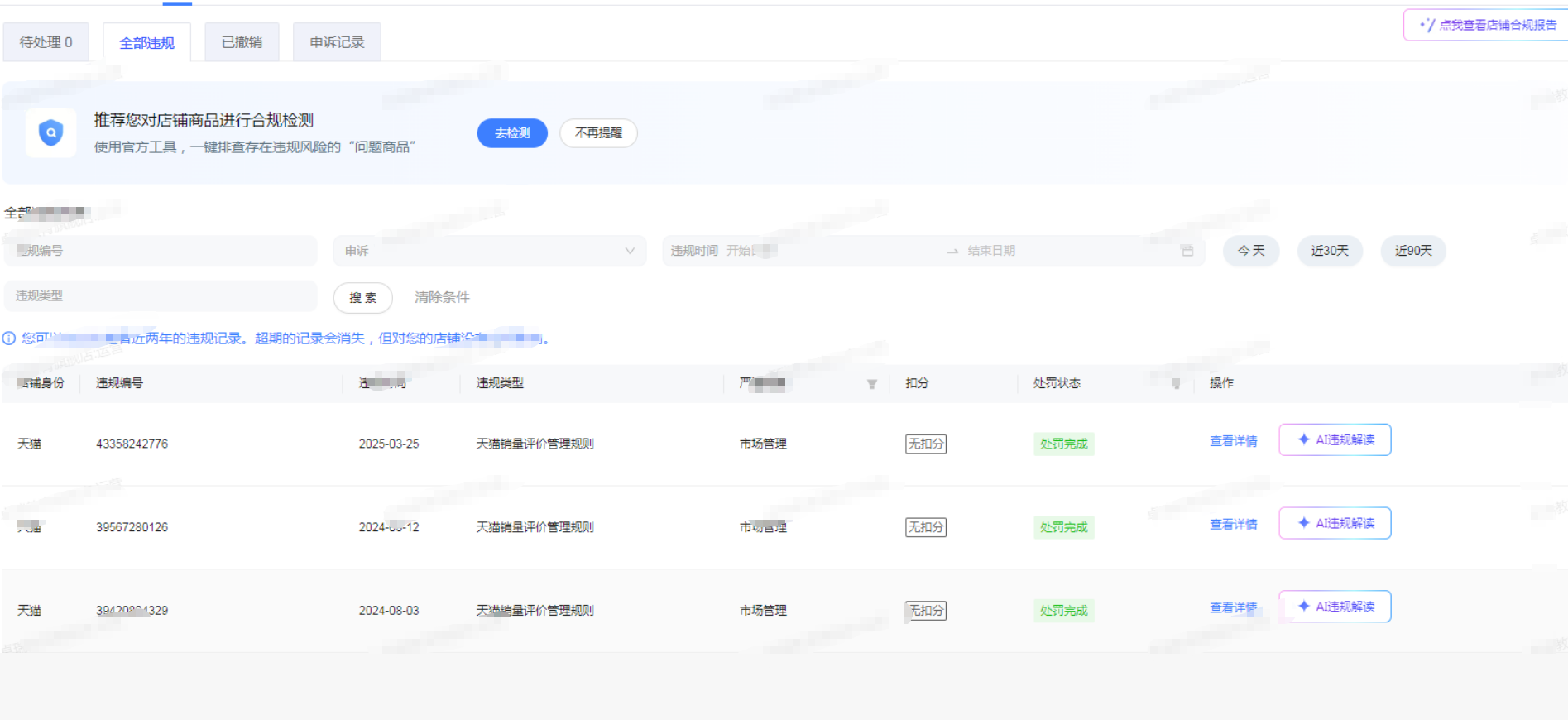
Task: Open AI违规解读 for the 2024-08-03 violation
Action: 1335,607
